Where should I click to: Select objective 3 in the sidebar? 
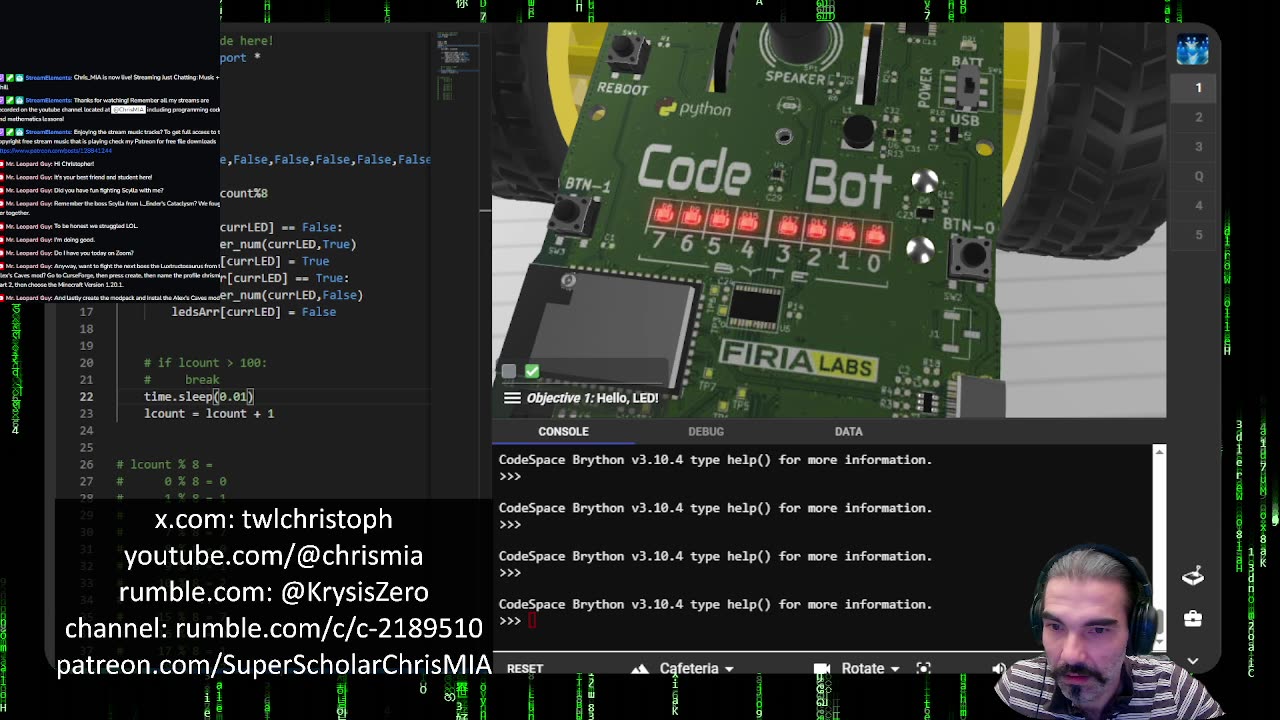pos(1198,147)
